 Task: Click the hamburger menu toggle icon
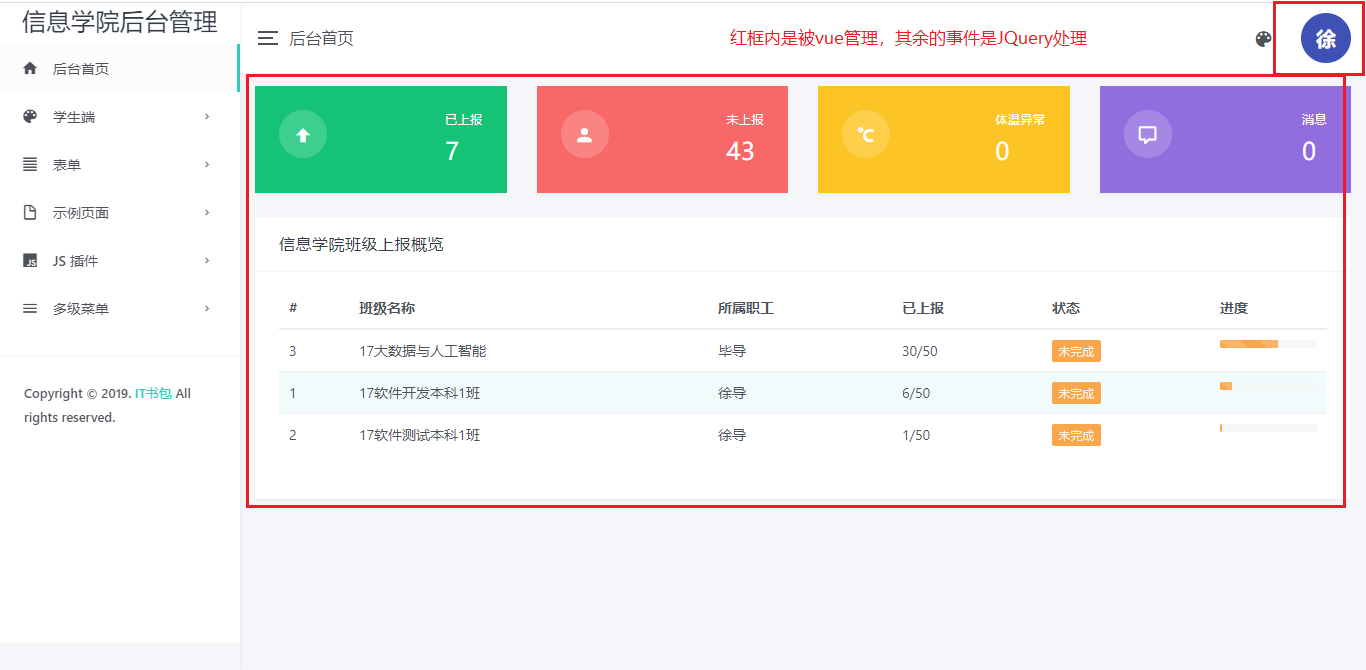267,39
